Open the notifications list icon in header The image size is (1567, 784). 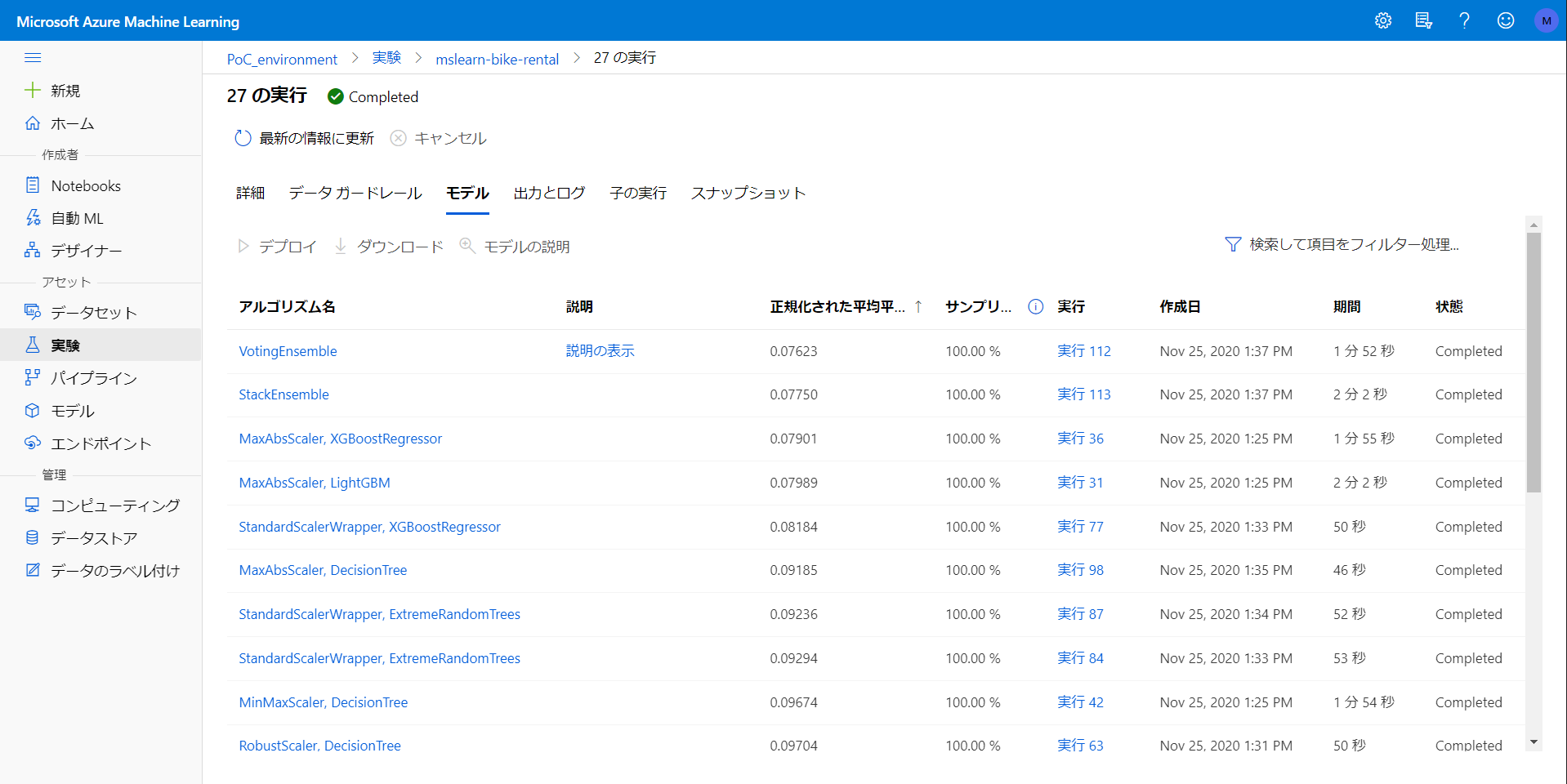pos(1423,20)
